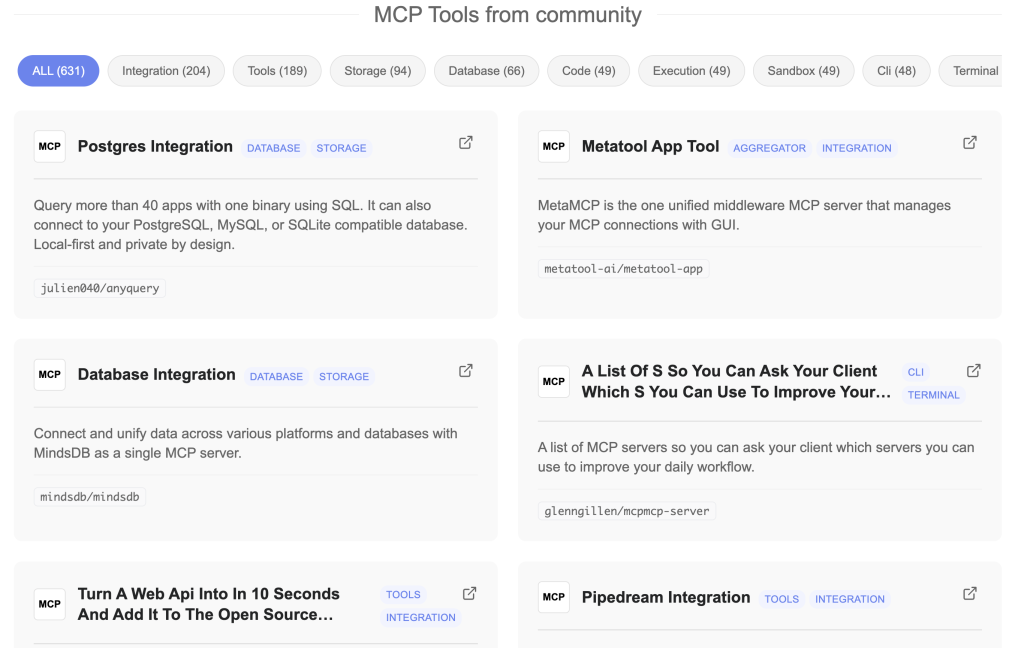Screen dimensions: 1024x648
Task: Click TOOLS tag on Pipedream Integration
Action: tap(782, 599)
